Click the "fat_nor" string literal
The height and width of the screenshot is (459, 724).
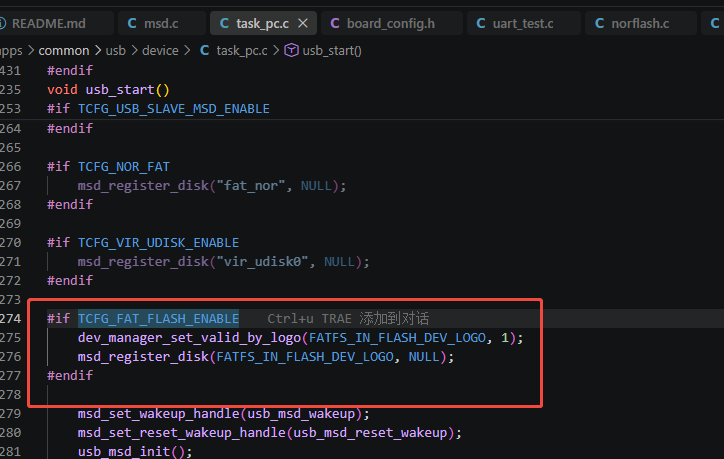pos(251,186)
